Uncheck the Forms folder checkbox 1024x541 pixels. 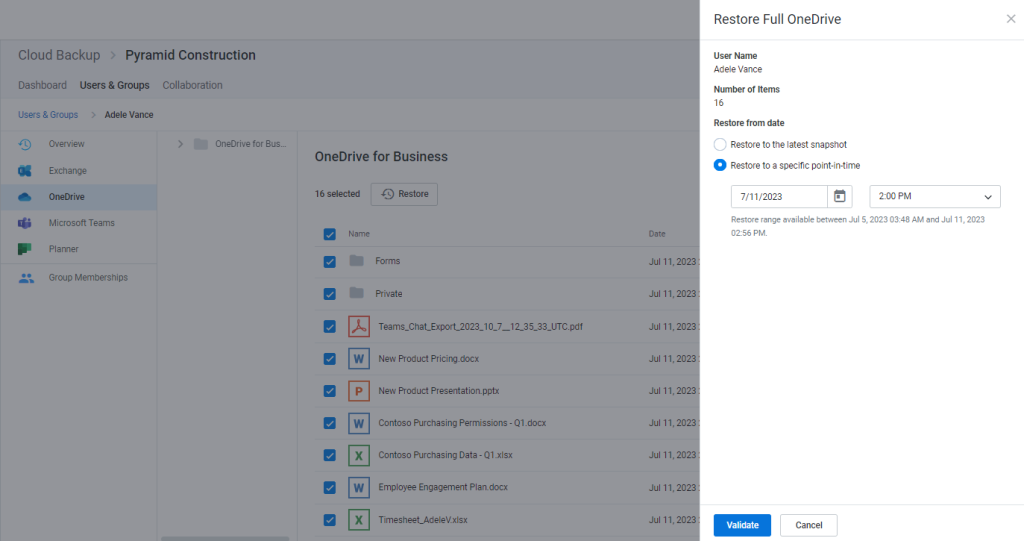[330, 261]
